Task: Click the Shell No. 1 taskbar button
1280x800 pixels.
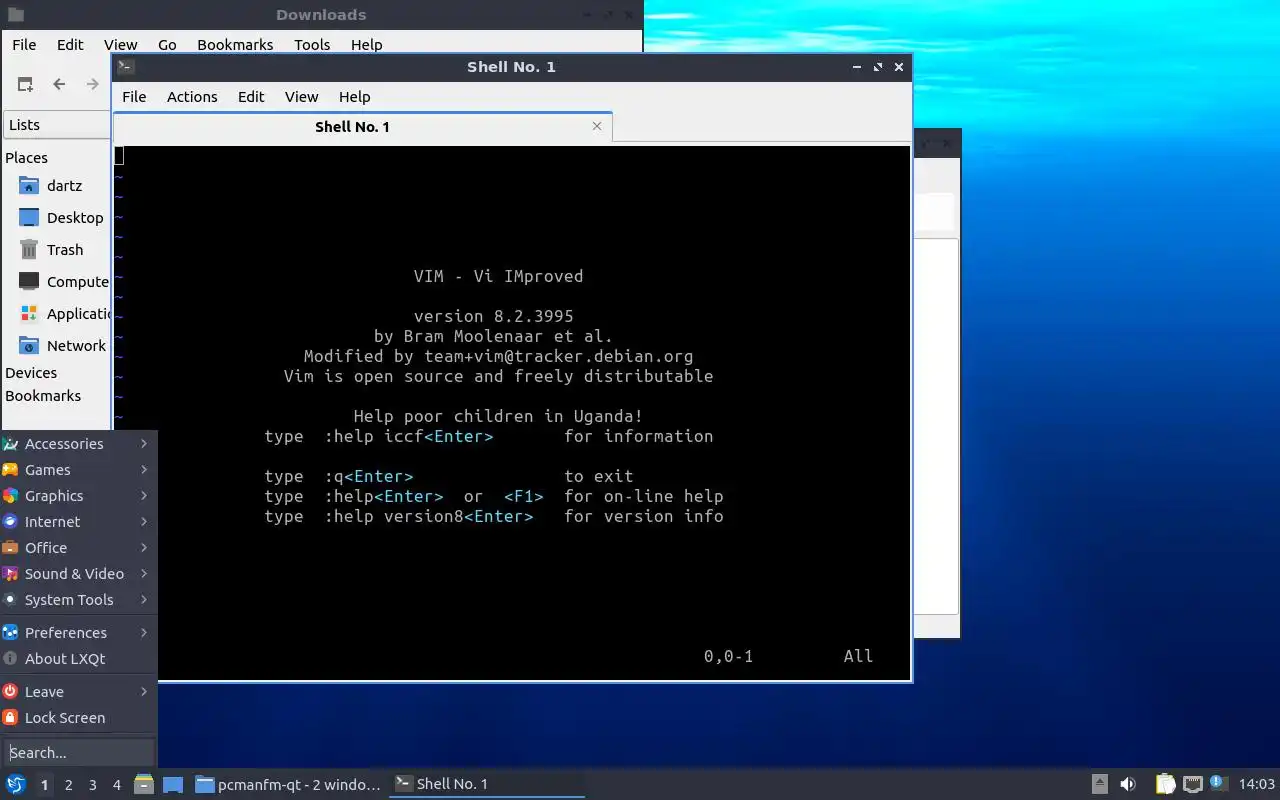Action: pyautogui.click(x=487, y=784)
